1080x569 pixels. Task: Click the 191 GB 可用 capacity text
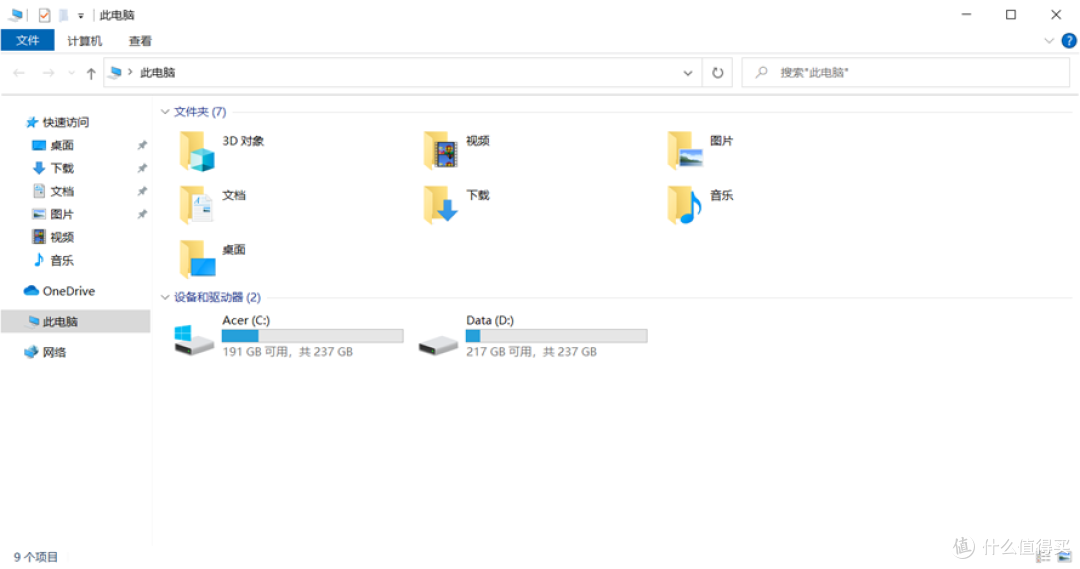coord(287,352)
